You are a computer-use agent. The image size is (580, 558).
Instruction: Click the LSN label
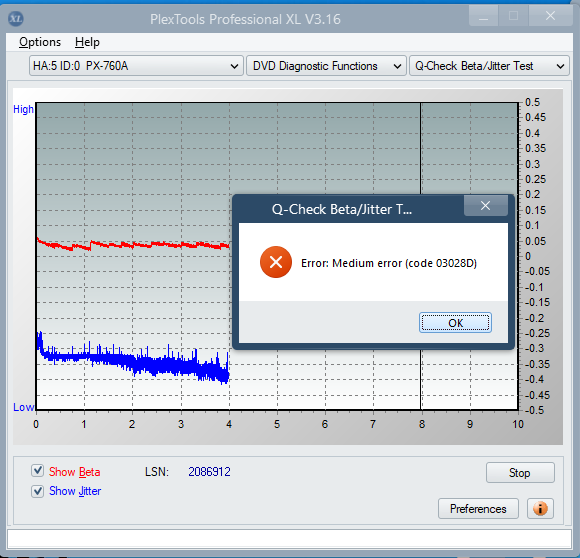point(157,472)
